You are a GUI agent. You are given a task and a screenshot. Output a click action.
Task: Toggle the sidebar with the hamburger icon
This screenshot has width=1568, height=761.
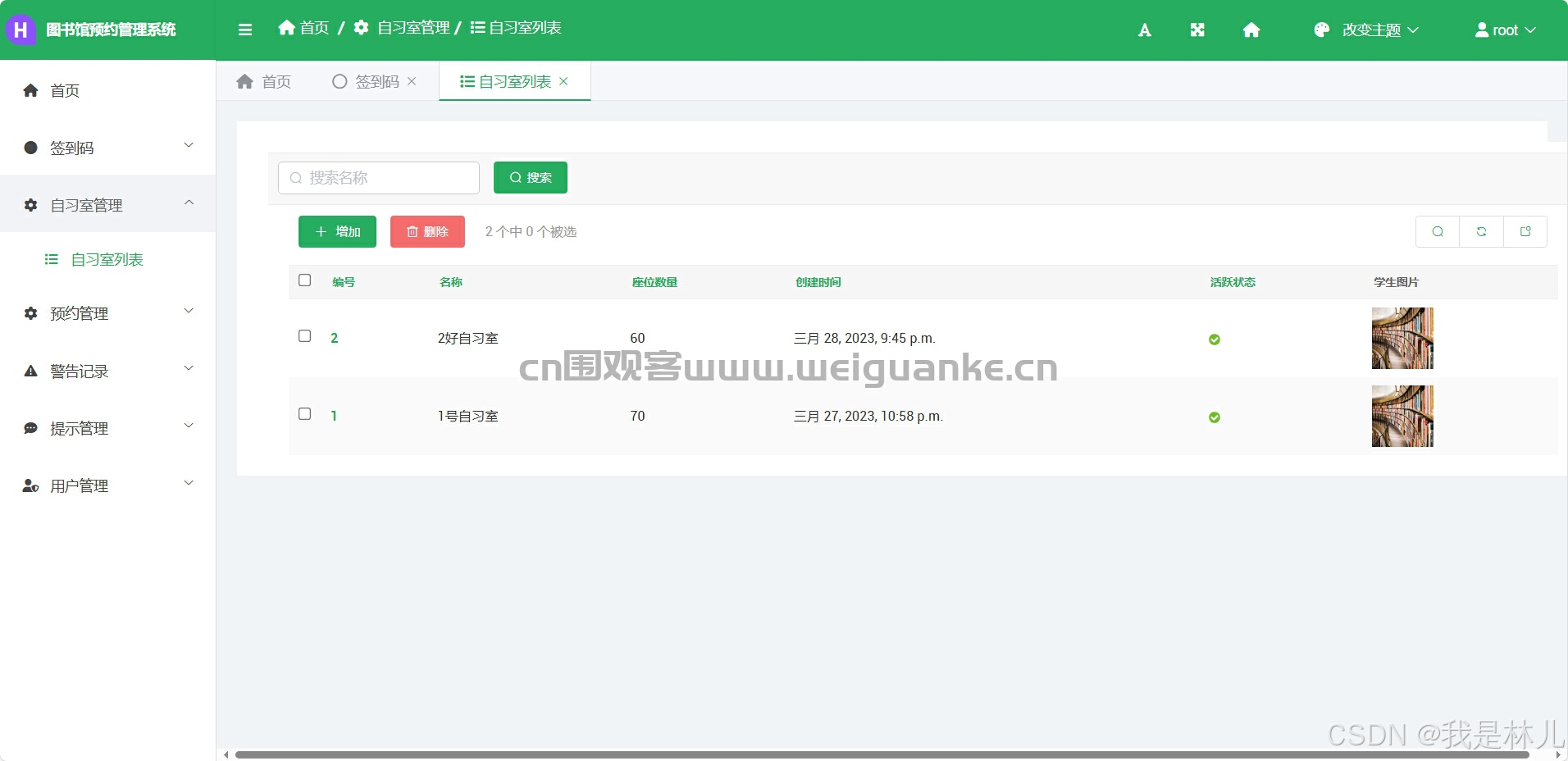[x=245, y=30]
